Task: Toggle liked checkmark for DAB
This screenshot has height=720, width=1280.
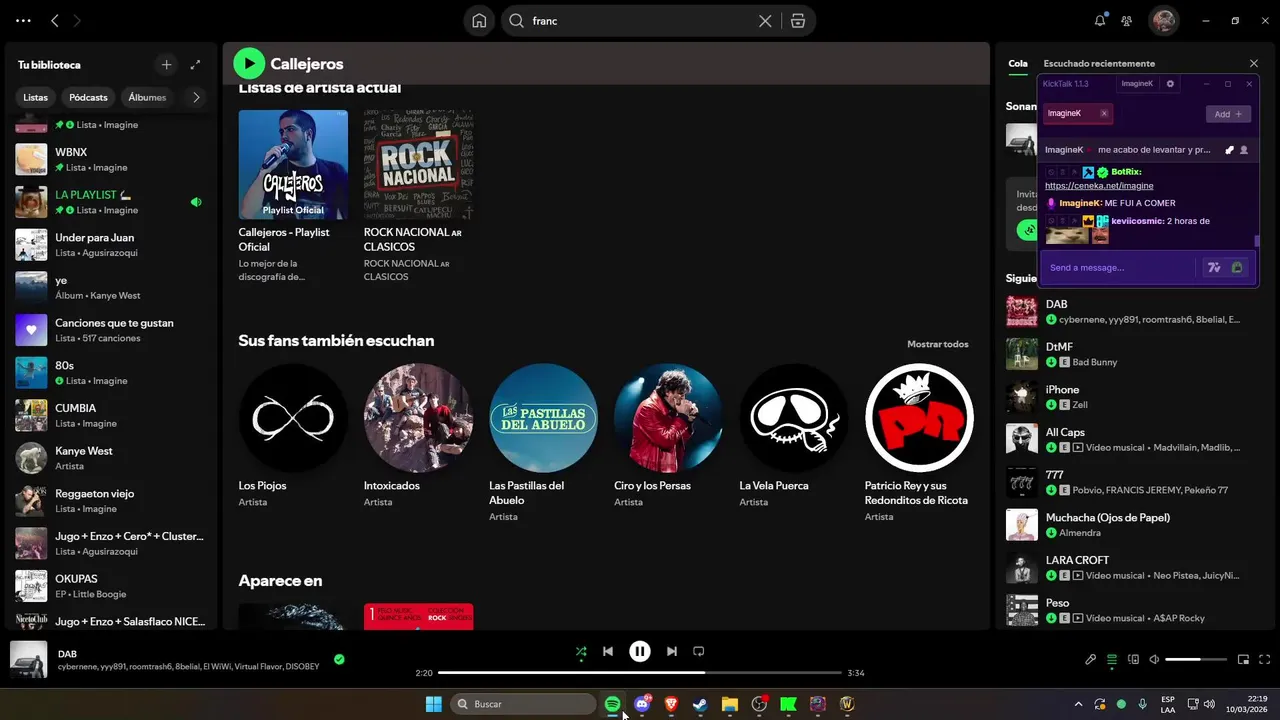Action: (339, 659)
